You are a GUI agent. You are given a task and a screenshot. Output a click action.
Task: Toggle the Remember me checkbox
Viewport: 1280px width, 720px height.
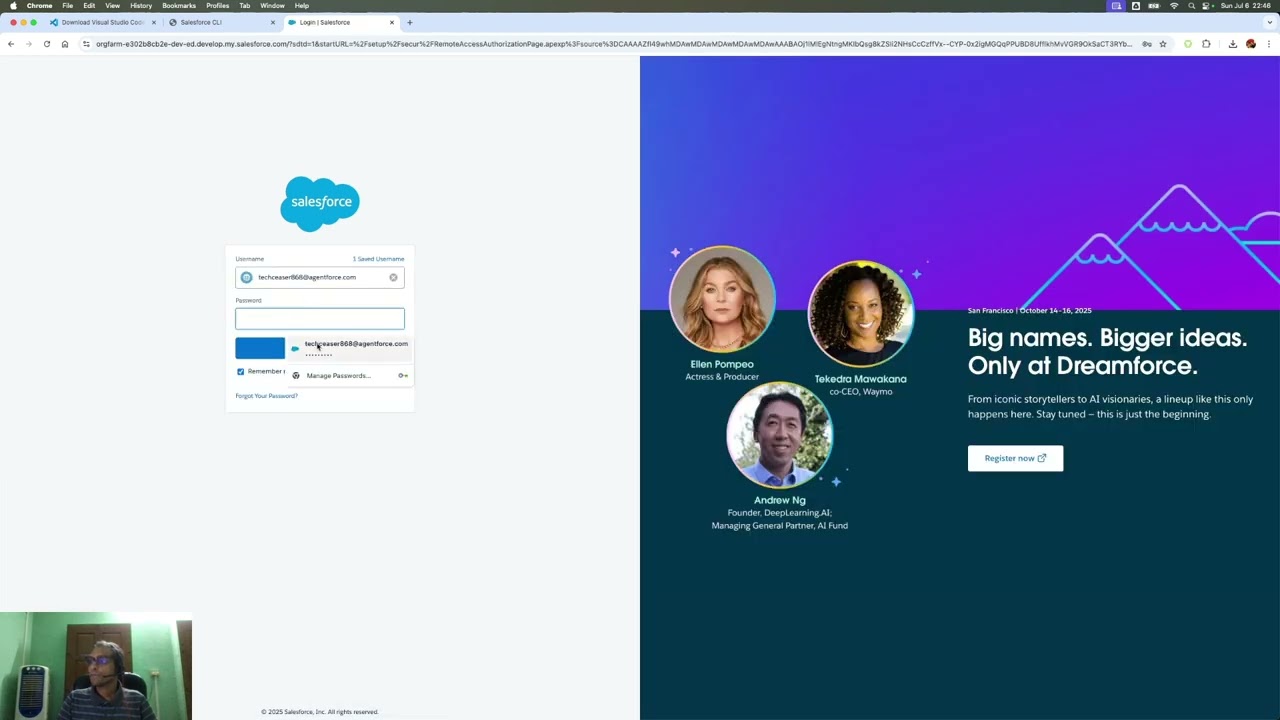pyautogui.click(x=240, y=372)
